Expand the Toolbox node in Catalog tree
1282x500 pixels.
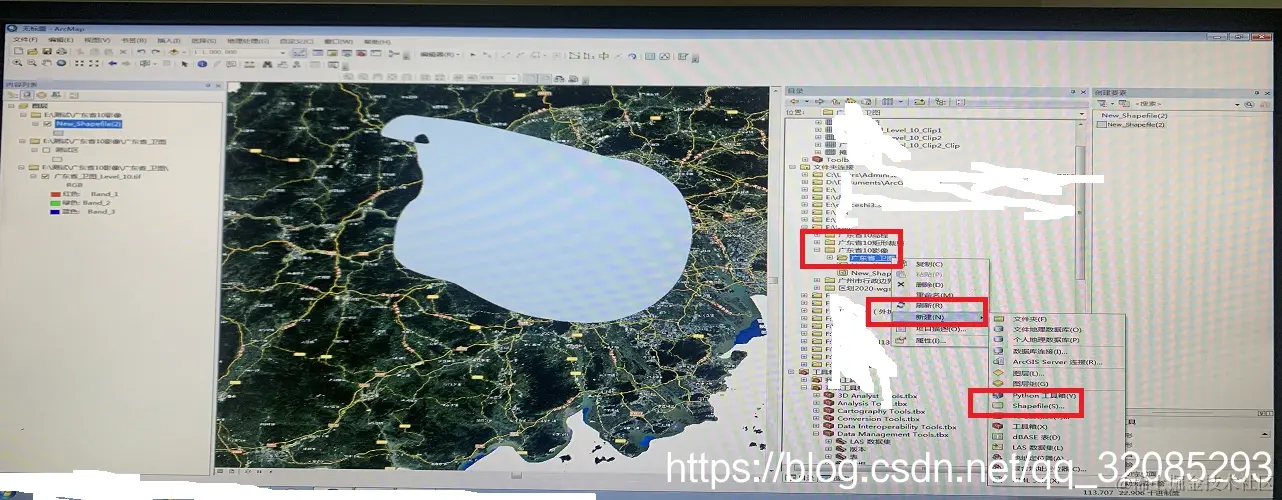(x=805, y=159)
